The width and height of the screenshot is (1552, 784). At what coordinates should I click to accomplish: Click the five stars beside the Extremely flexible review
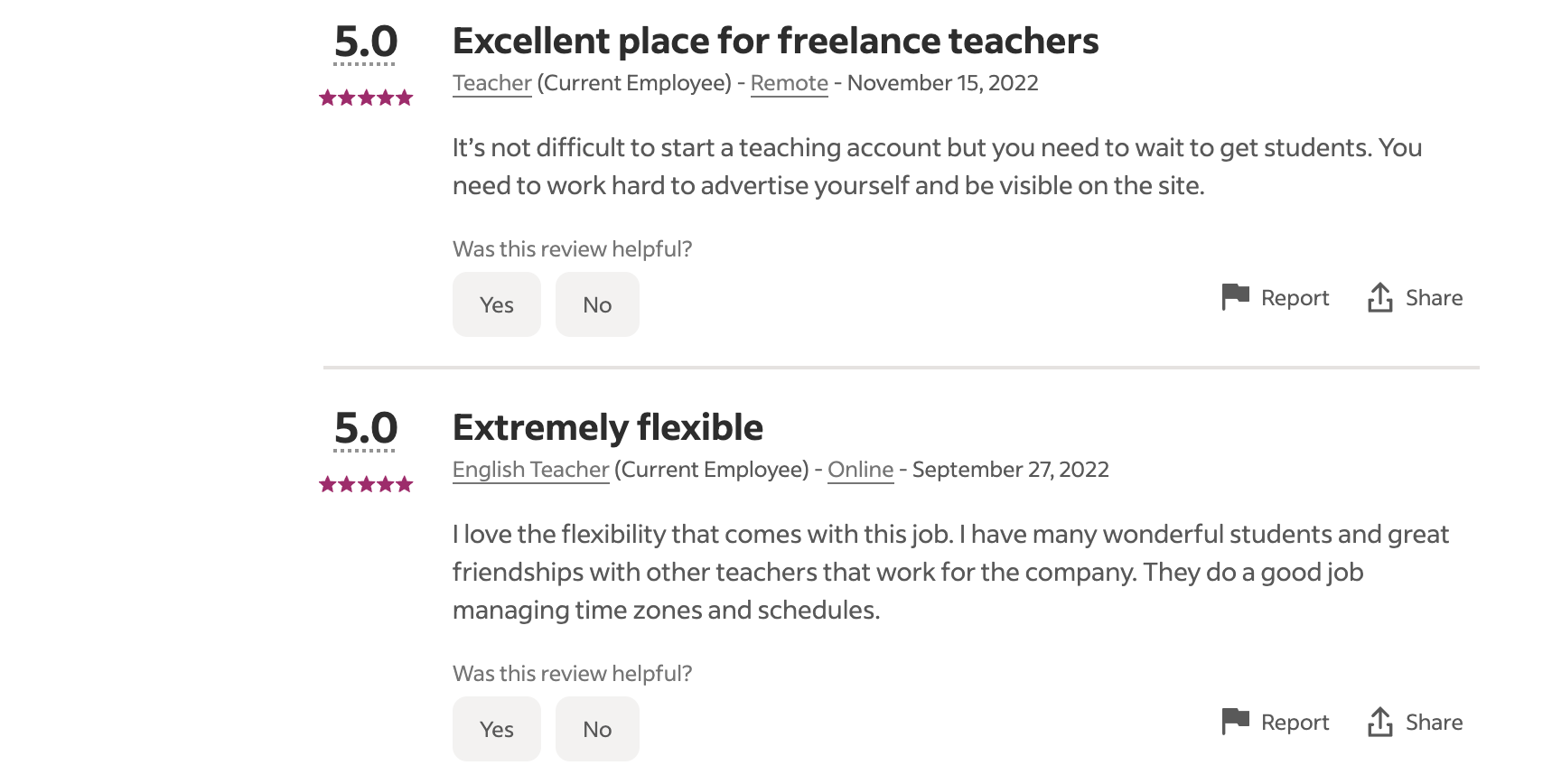point(366,485)
